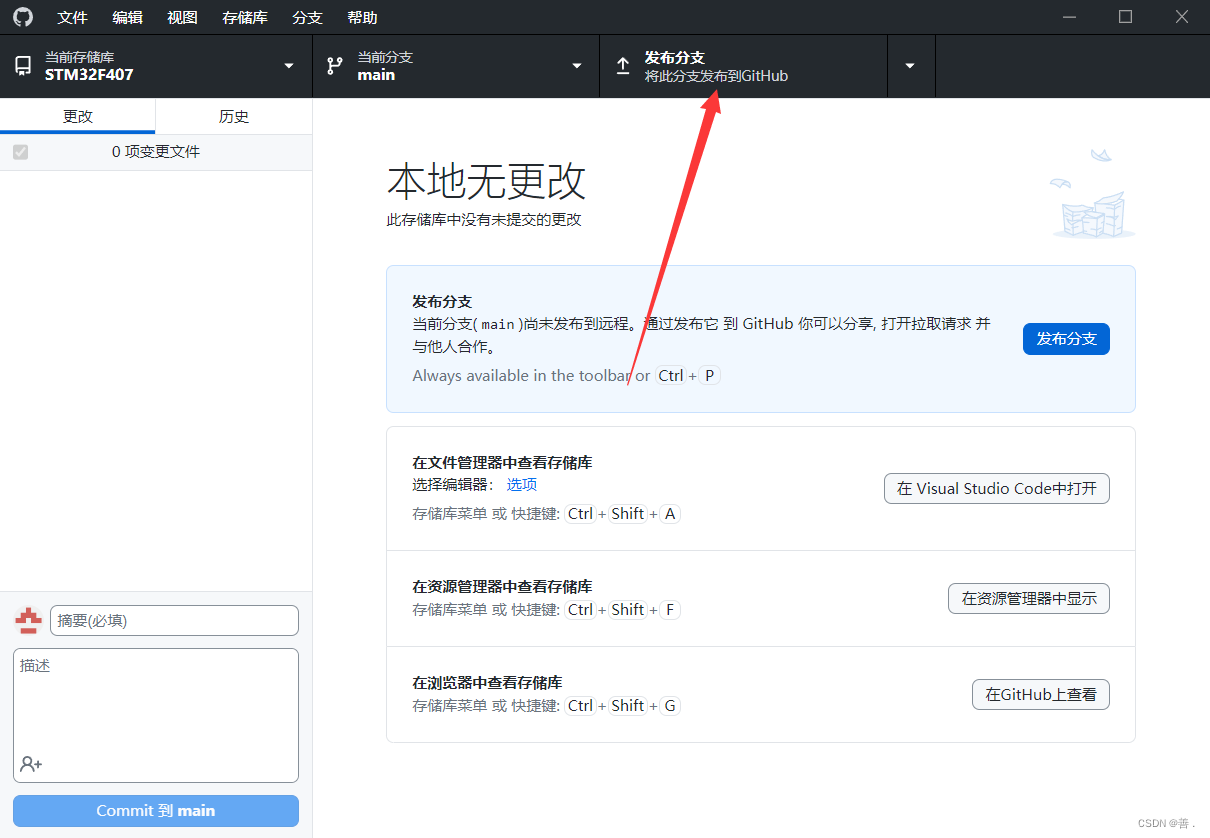The height and width of the screenshot is (838, 1210).
Task: Click the user avatar next to summary field
Action: (28, 621)
